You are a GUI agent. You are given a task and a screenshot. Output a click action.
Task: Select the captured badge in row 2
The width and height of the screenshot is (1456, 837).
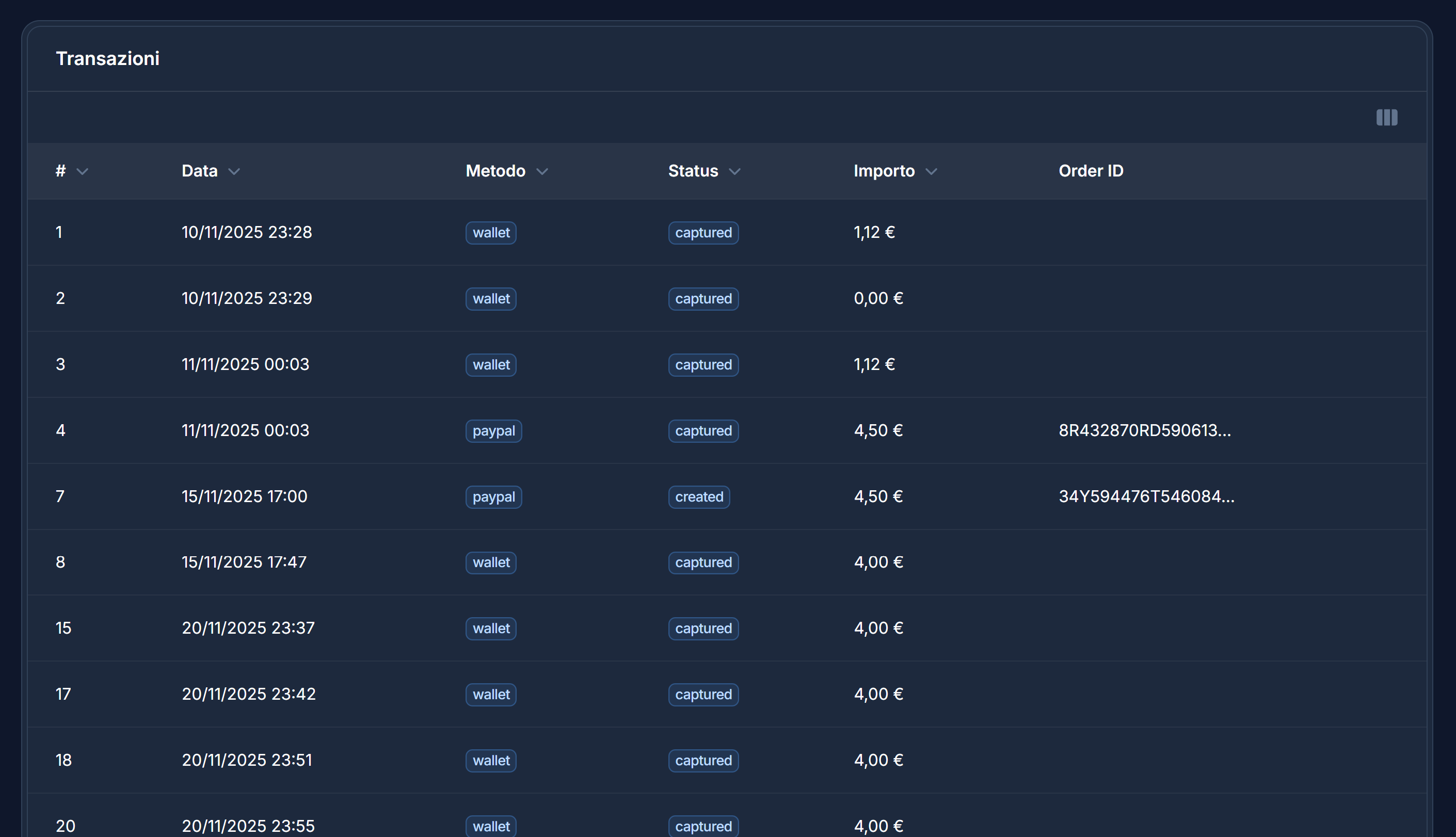pos(703,298)
